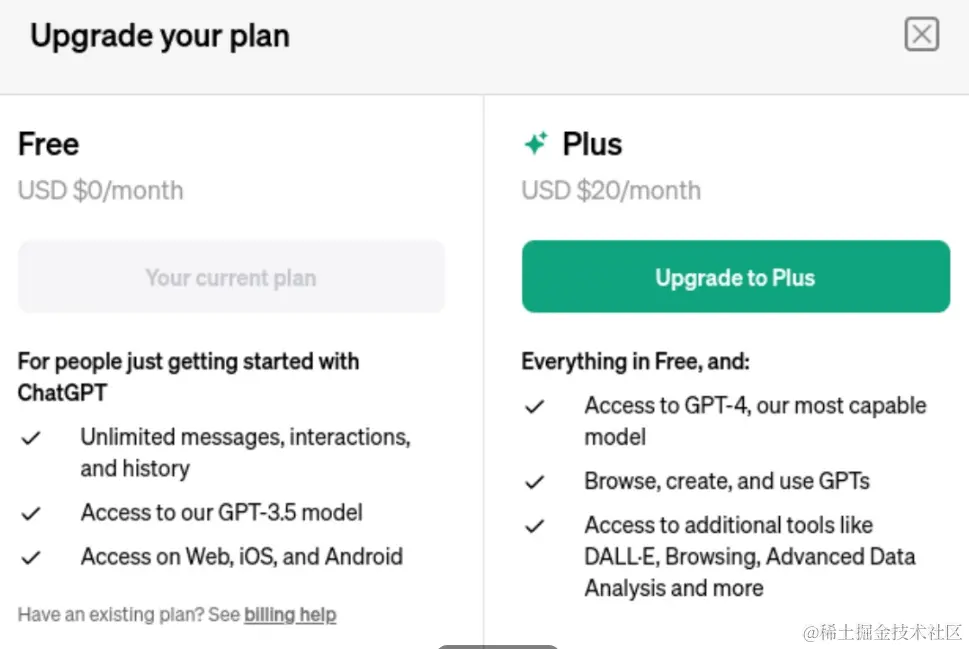Click the USD $0/month price label
This screenshot has height=649, width=969.
point(100,190)
